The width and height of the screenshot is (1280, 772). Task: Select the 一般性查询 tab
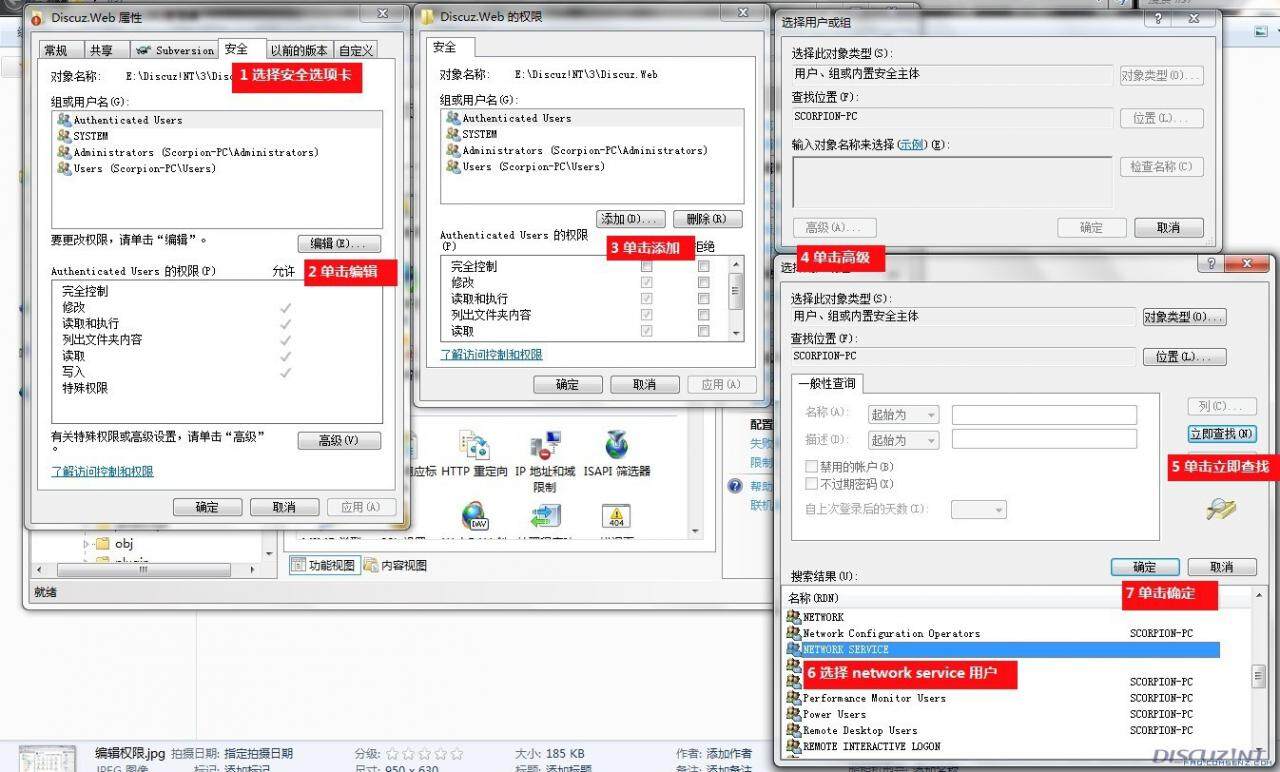(x=826, y=384)
